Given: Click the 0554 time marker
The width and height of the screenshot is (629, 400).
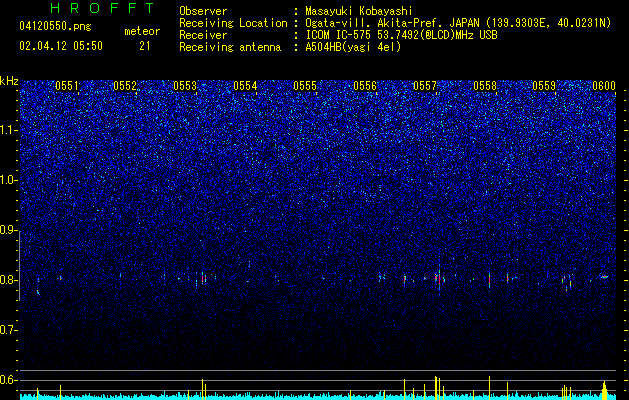Looking at the screenshot, I should pos(245,86).
